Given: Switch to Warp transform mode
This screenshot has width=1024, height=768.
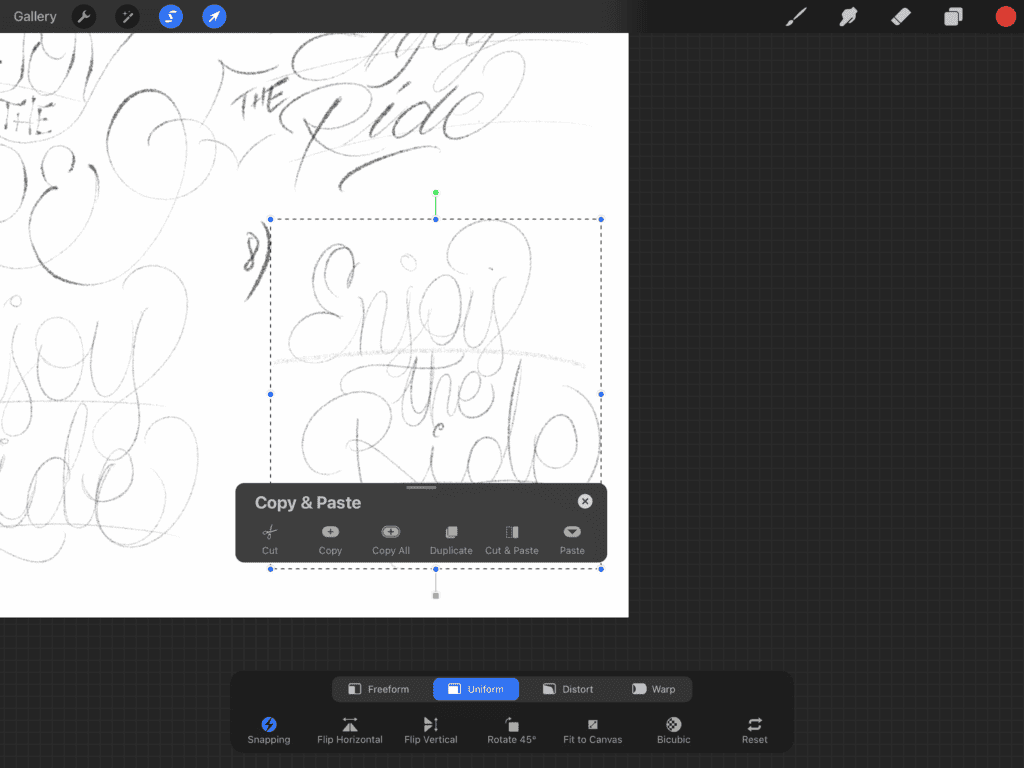Looking at the screenshot, I should coord(655,689).
